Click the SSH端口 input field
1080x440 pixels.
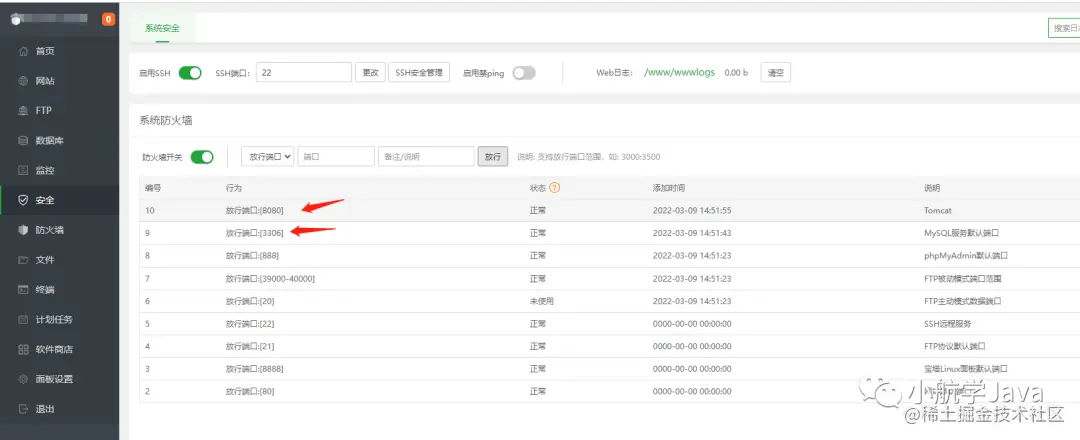304,72
